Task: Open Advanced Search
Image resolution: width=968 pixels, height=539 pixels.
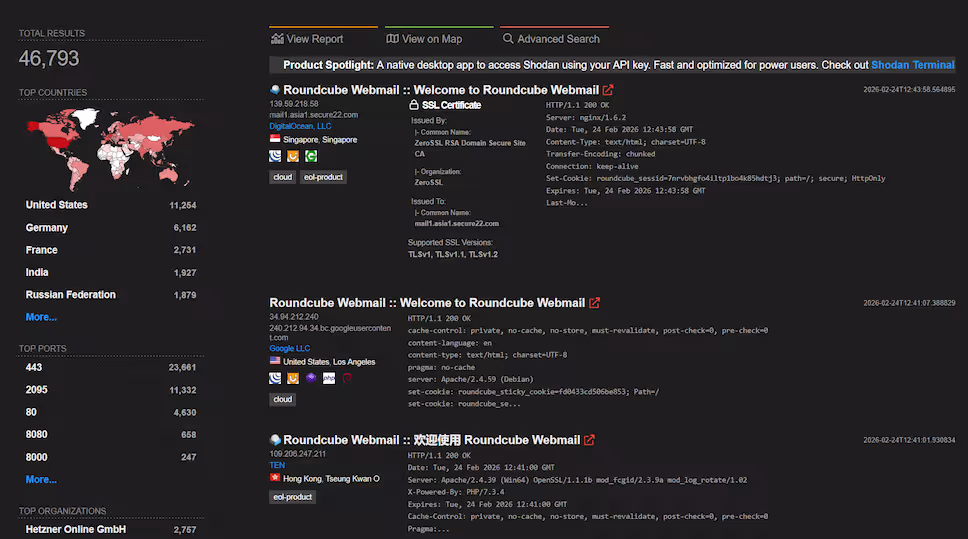Action: 550,39
